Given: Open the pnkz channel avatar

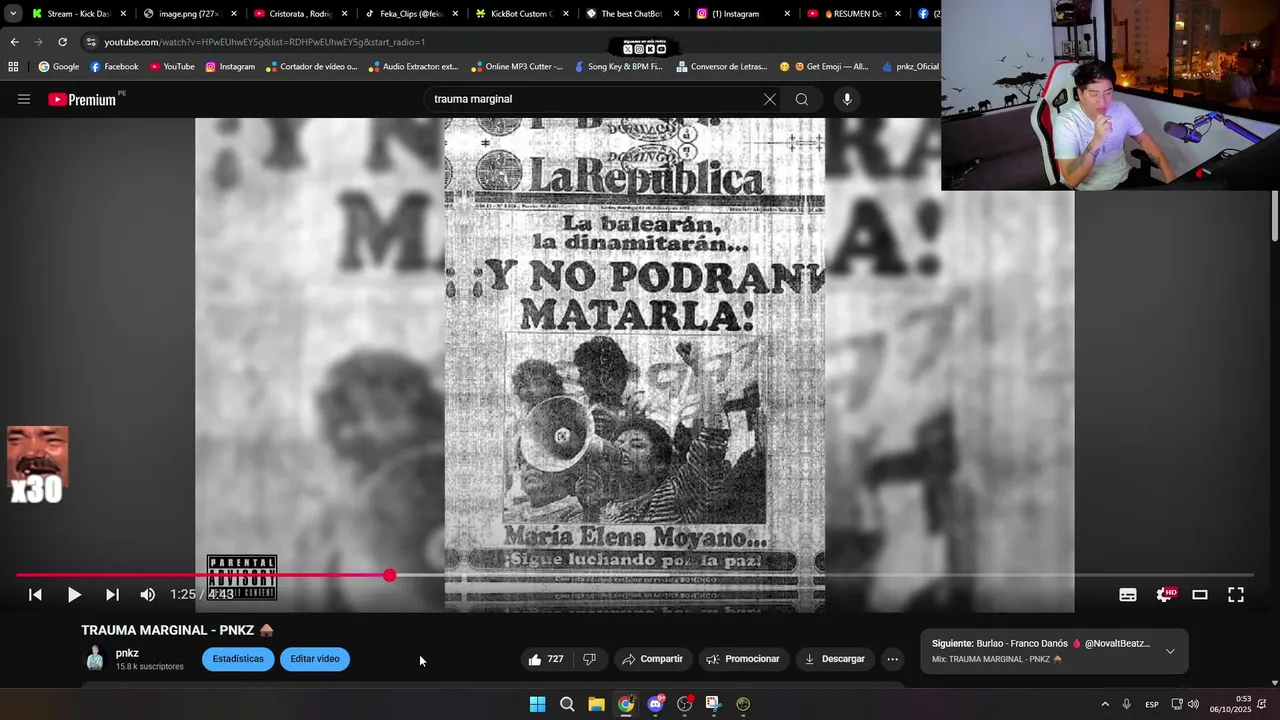Looking at the screenshot, I should (x=95, y=659).
